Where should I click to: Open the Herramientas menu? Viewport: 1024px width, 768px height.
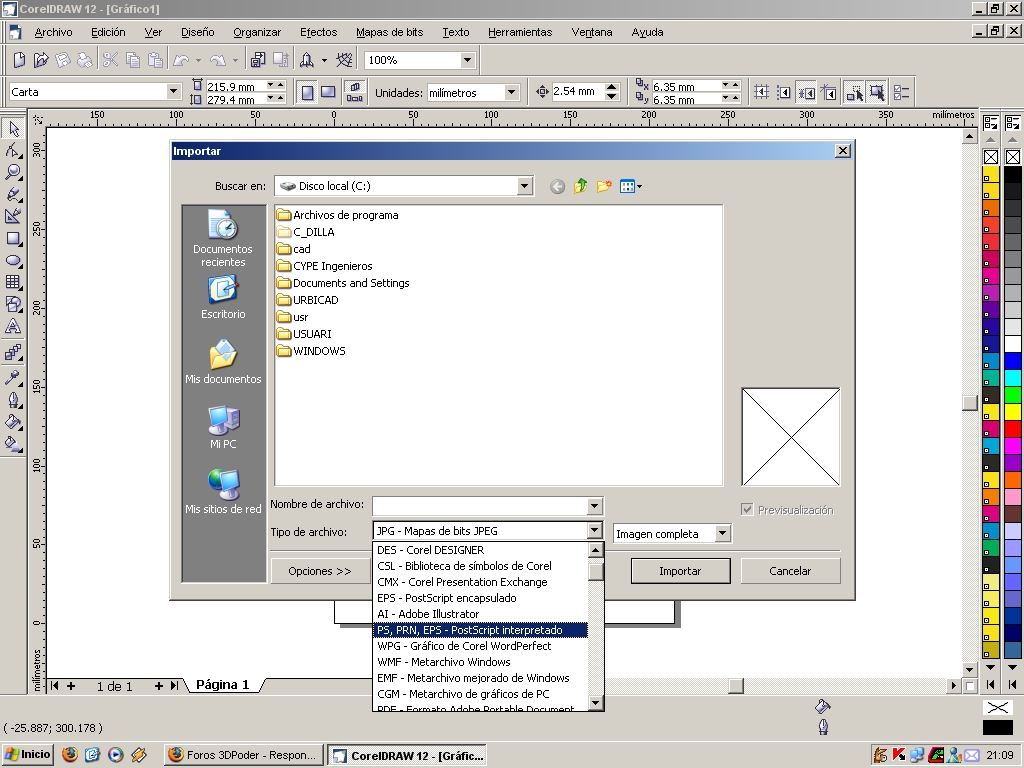(520, 32)
